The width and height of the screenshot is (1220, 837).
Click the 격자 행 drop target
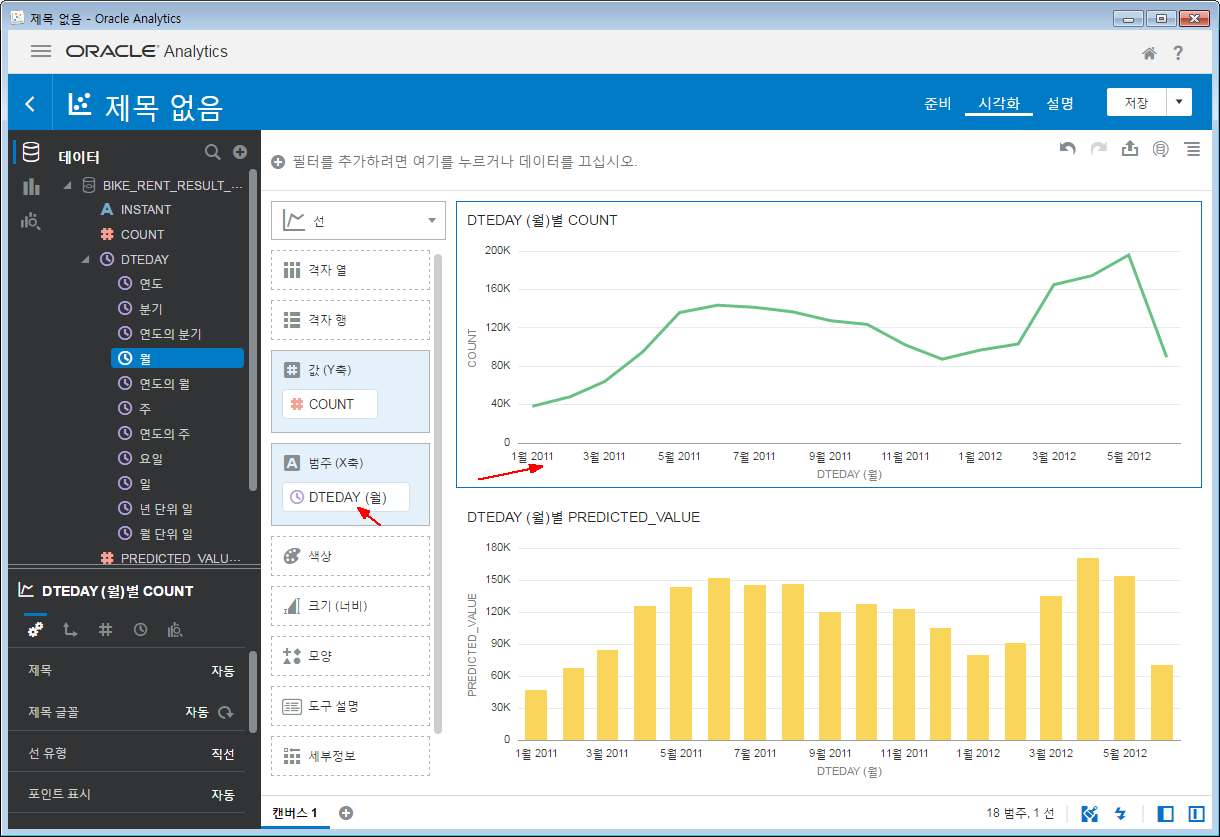[350, 320]
